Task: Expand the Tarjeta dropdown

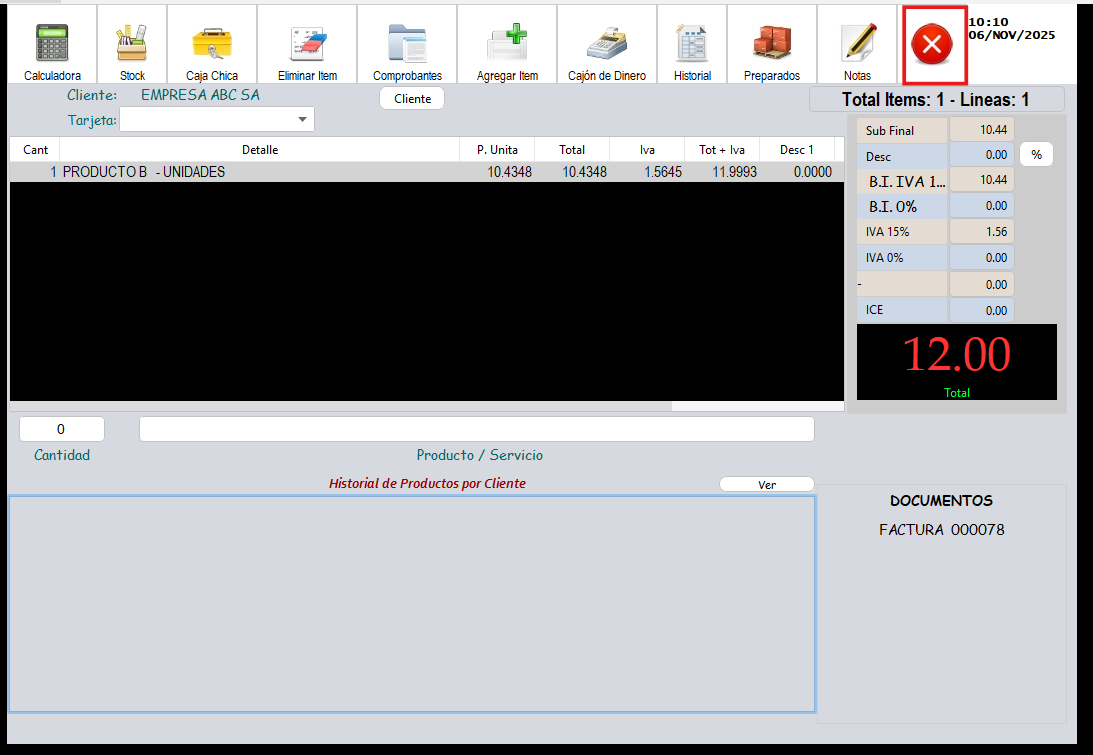Action: [x=302, y=120]
